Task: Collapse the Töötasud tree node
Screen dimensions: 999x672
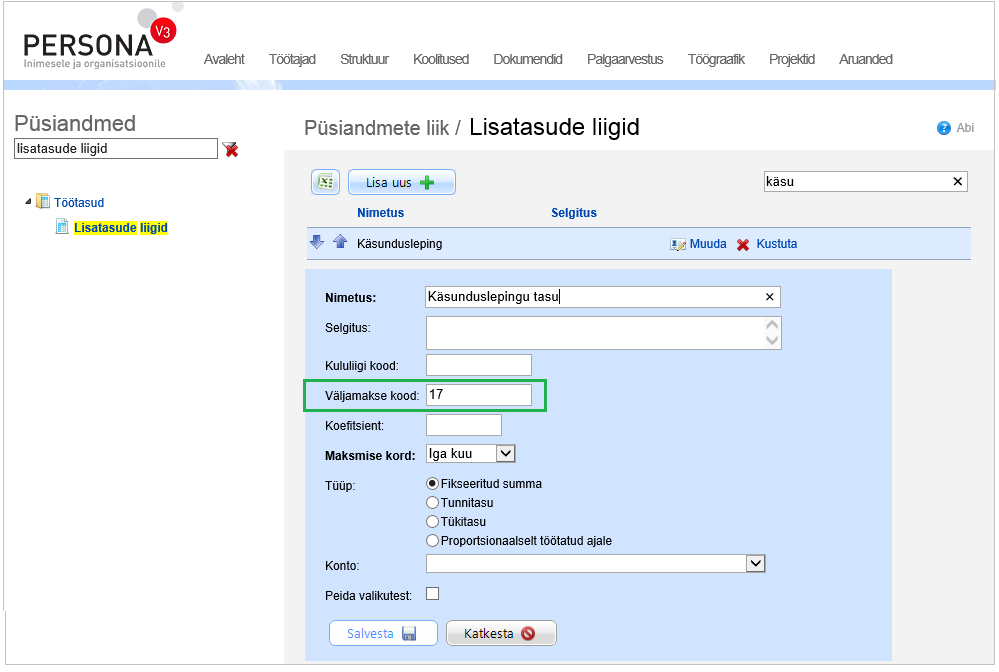Action: click(x=28, y=202)
